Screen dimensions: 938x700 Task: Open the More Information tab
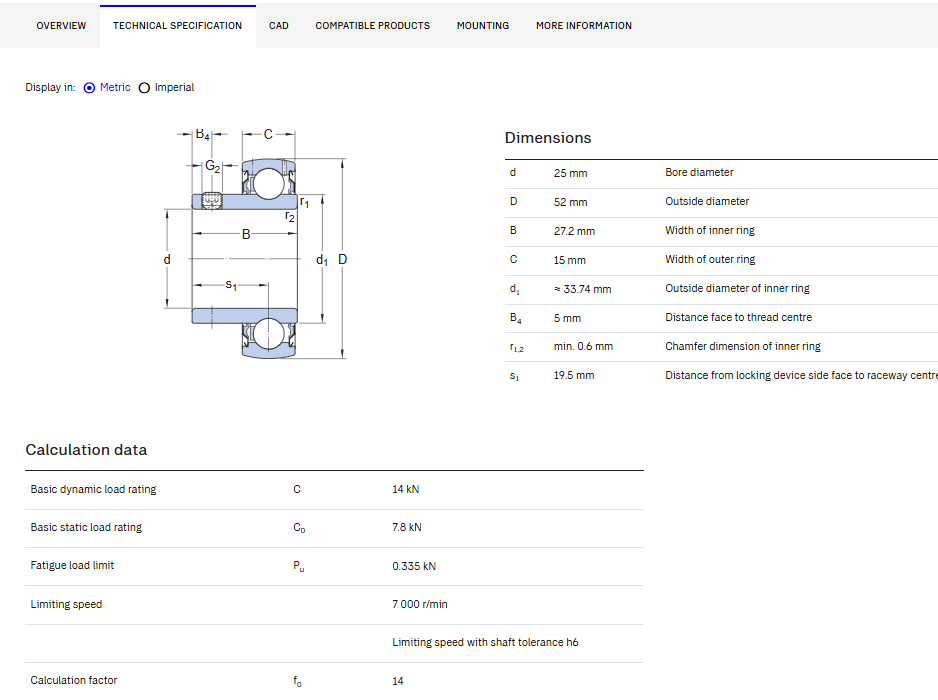click(x=584, y=26)
